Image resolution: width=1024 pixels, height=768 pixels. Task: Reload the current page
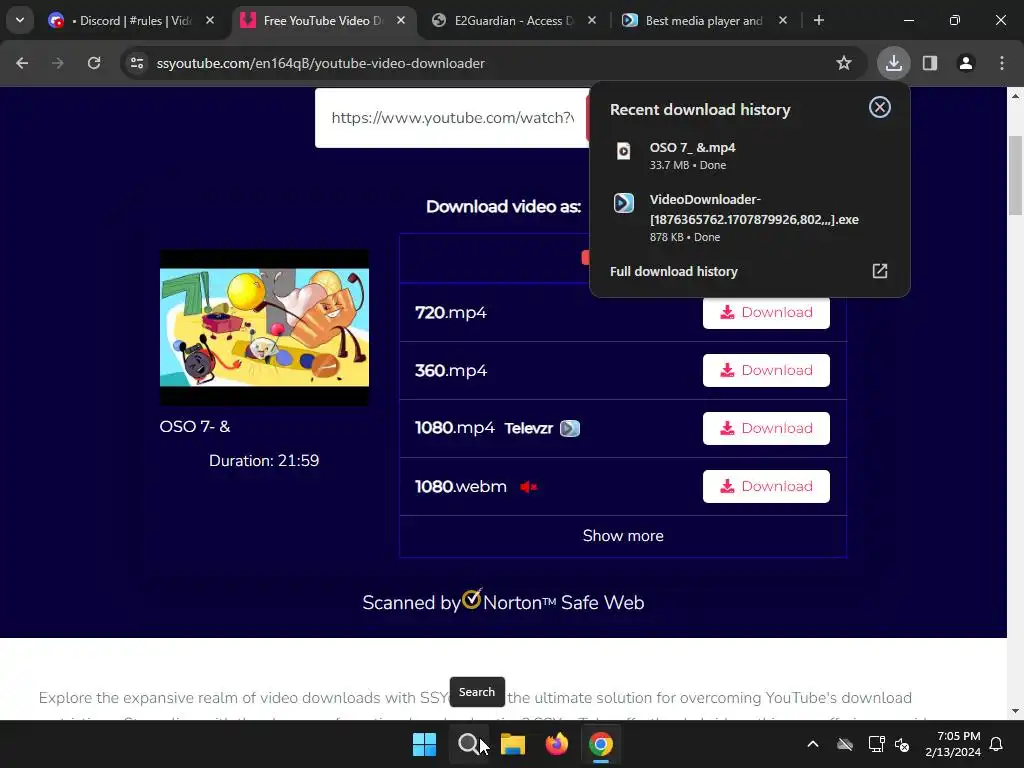pyautogui.click(x=94, y=63)
